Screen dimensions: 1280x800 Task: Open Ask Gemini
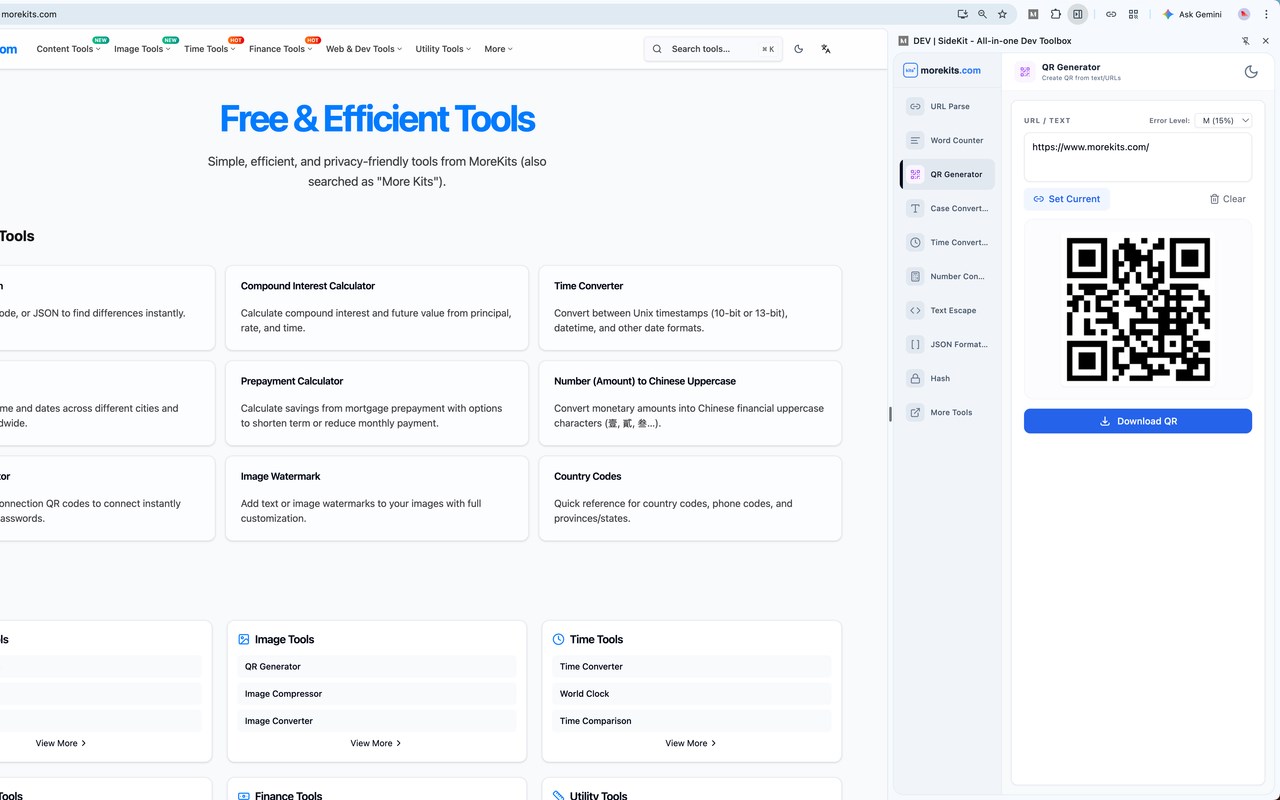[1192, 14]
